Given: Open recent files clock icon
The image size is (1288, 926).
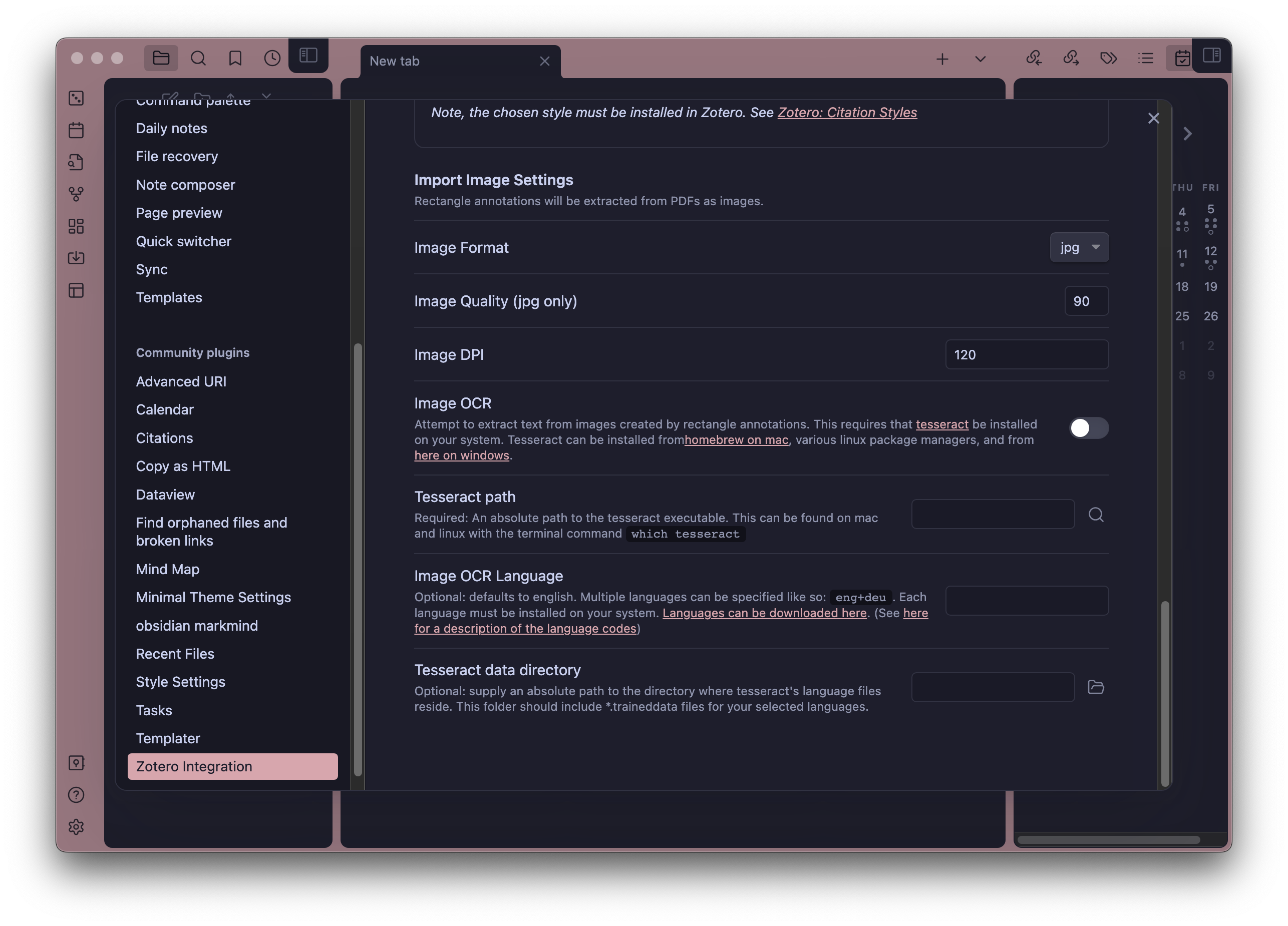Looking at the screenshot, I should (x=272, y=58).
